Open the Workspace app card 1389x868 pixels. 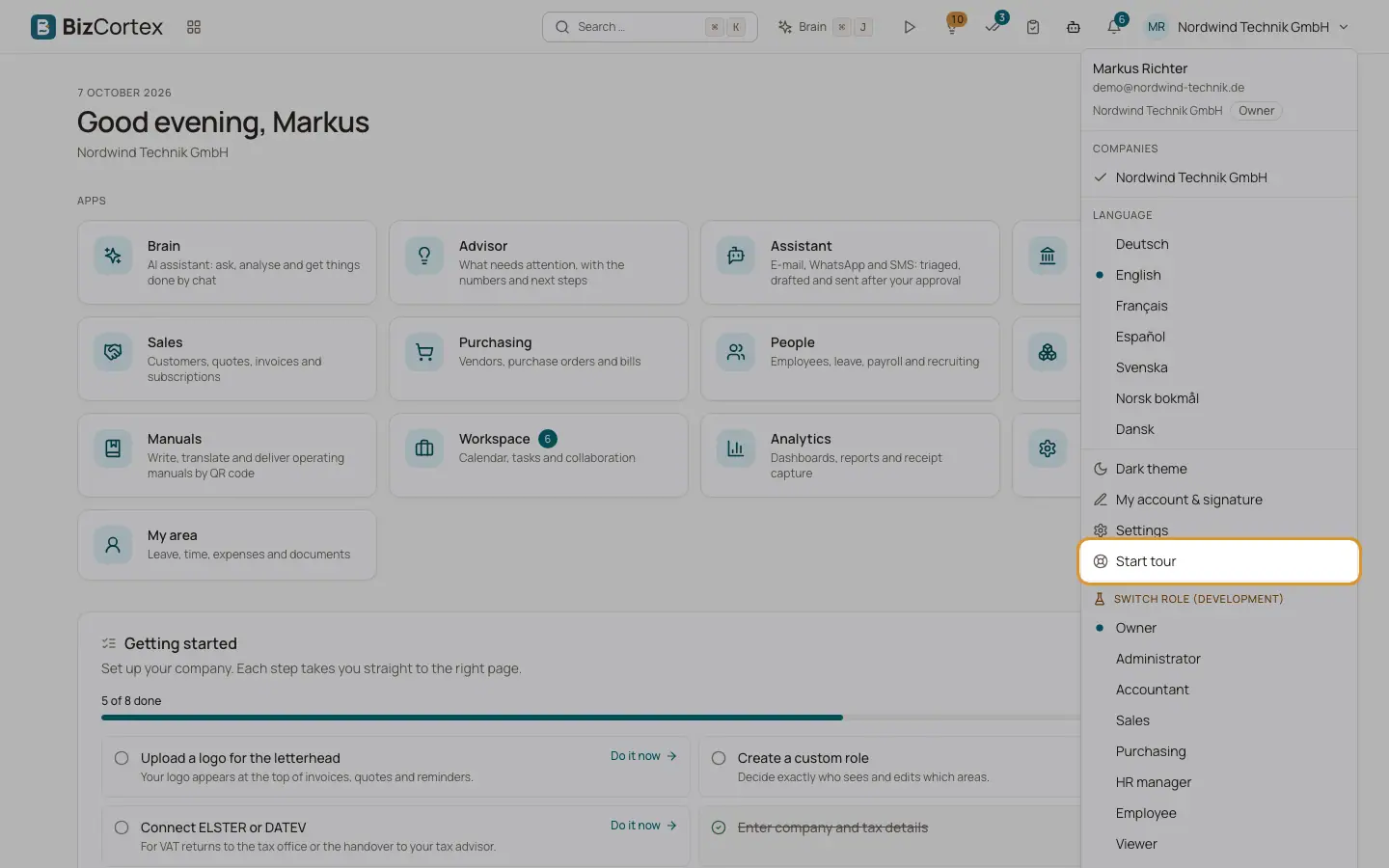pos(538,455)
